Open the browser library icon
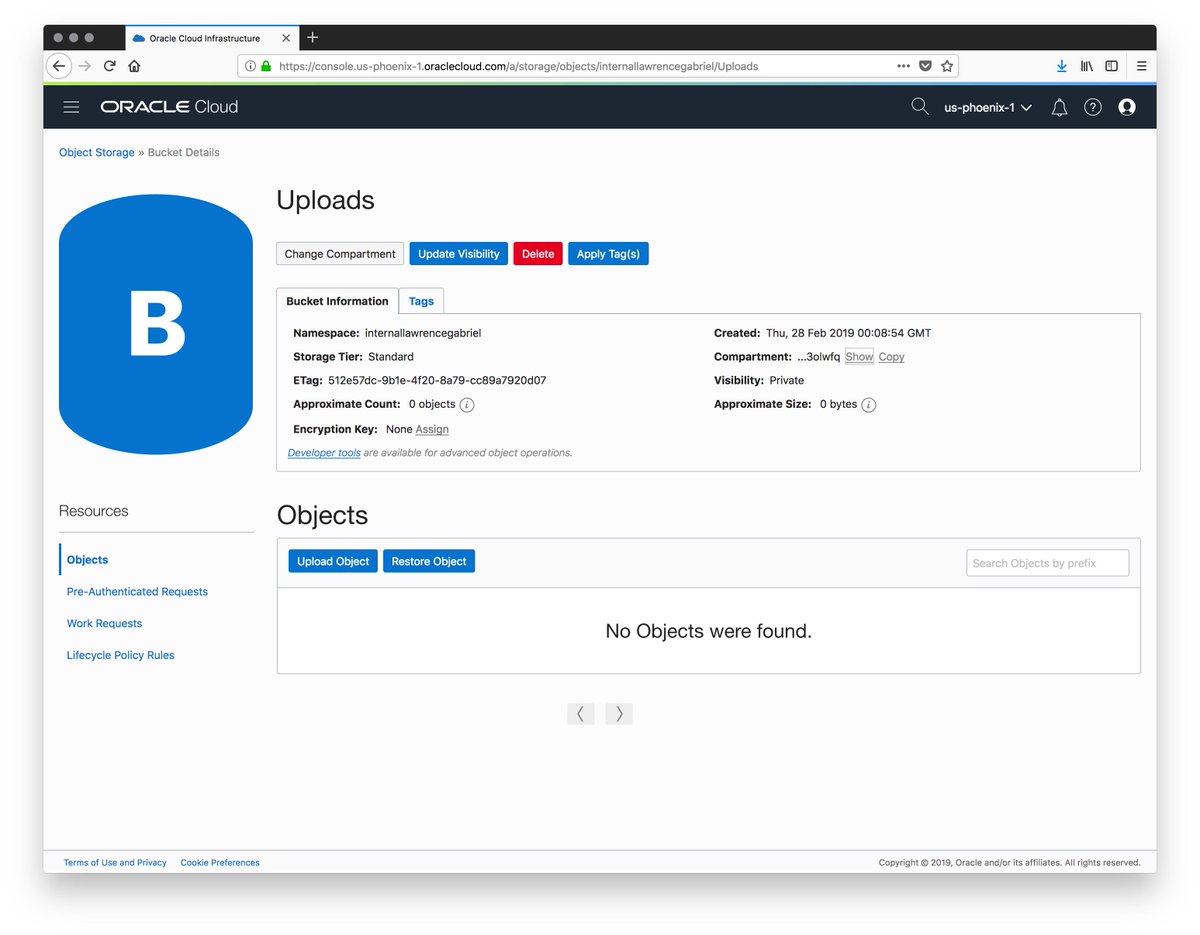1200x935 pixels. pyautogui.click(x=1087, y=66)
